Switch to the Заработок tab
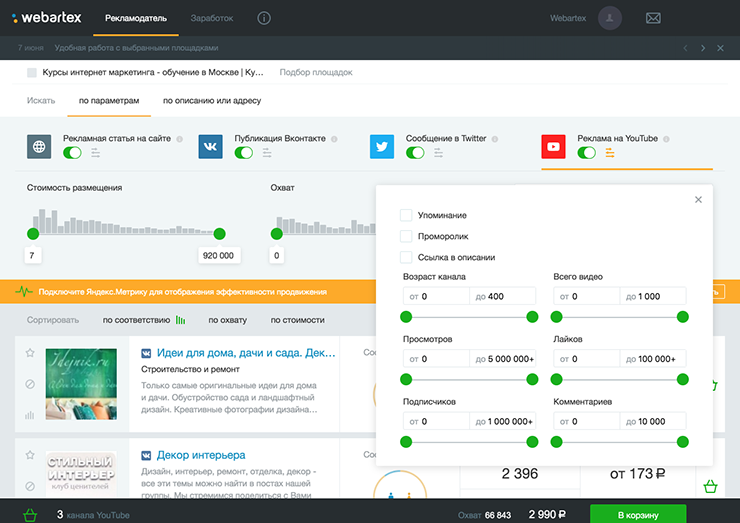This screenshot has width=740, height=523. 212,18
